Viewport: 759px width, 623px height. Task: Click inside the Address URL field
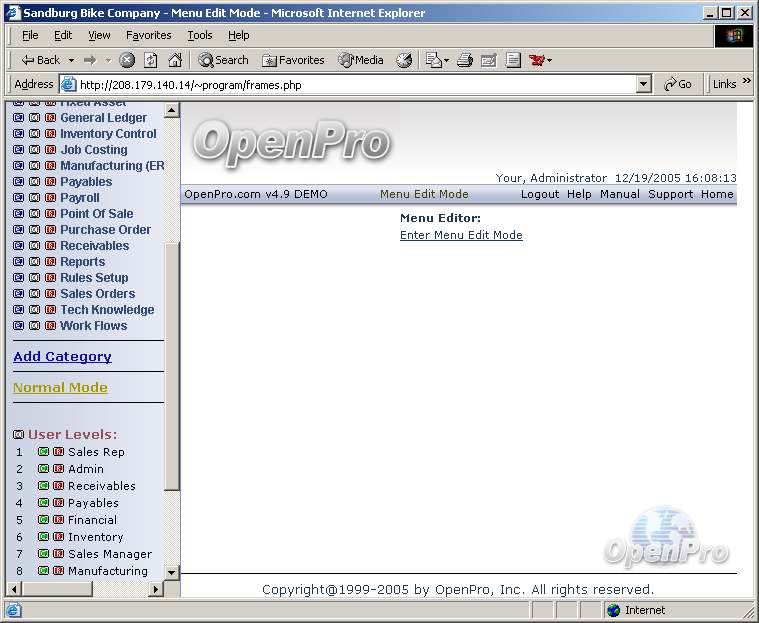tap(350, 85)
